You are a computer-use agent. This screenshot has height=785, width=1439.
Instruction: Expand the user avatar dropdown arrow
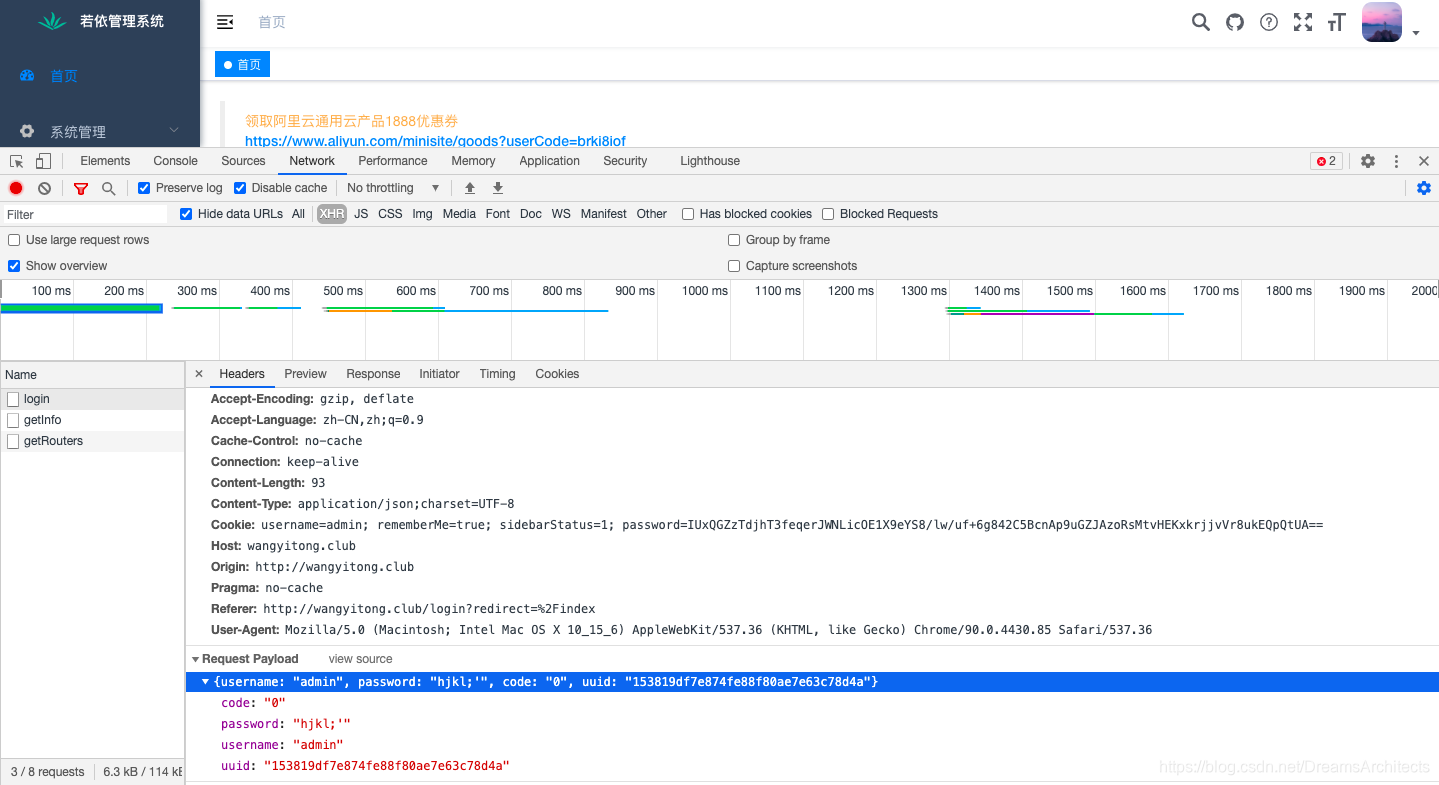pyautogui.click(x=1416, y=33)
